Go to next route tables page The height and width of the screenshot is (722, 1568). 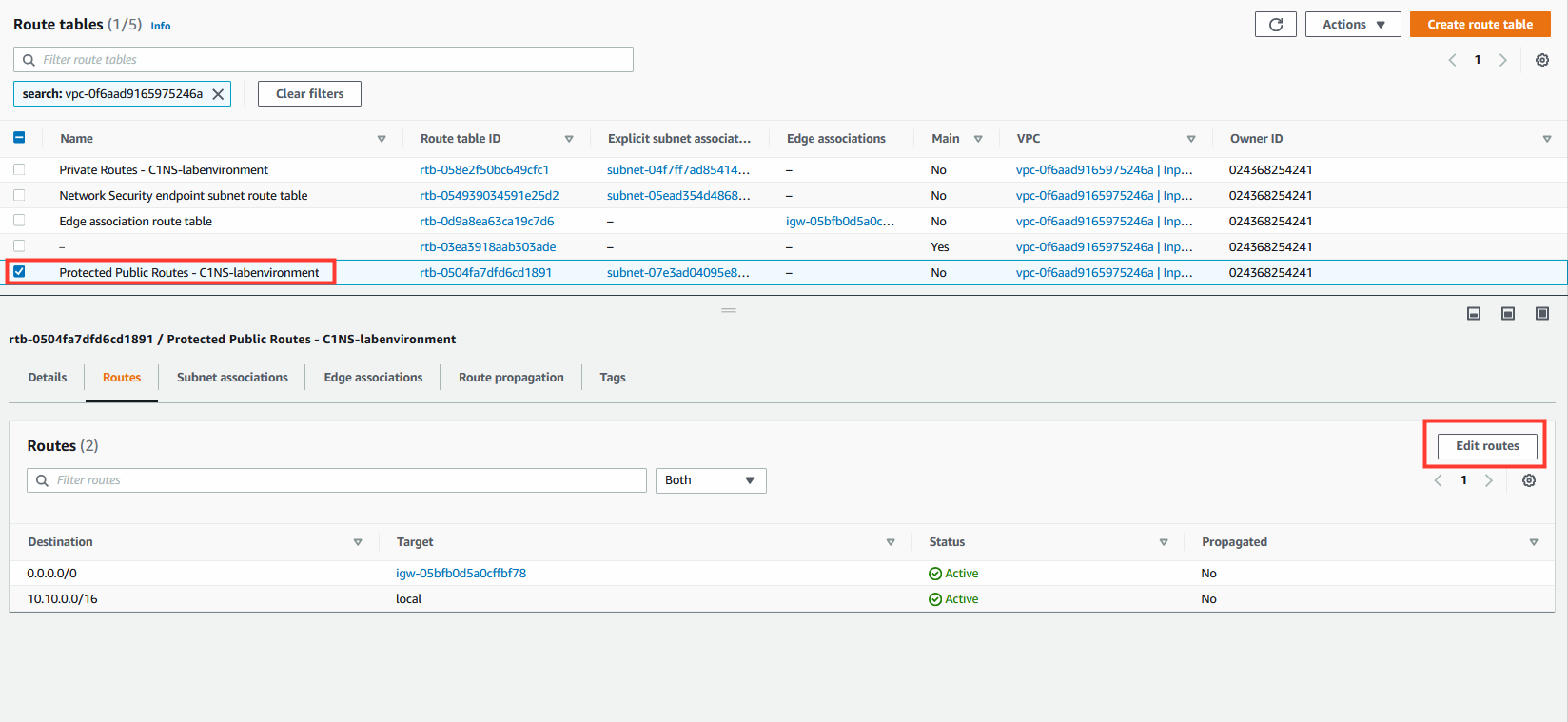tap(1502, 60)
